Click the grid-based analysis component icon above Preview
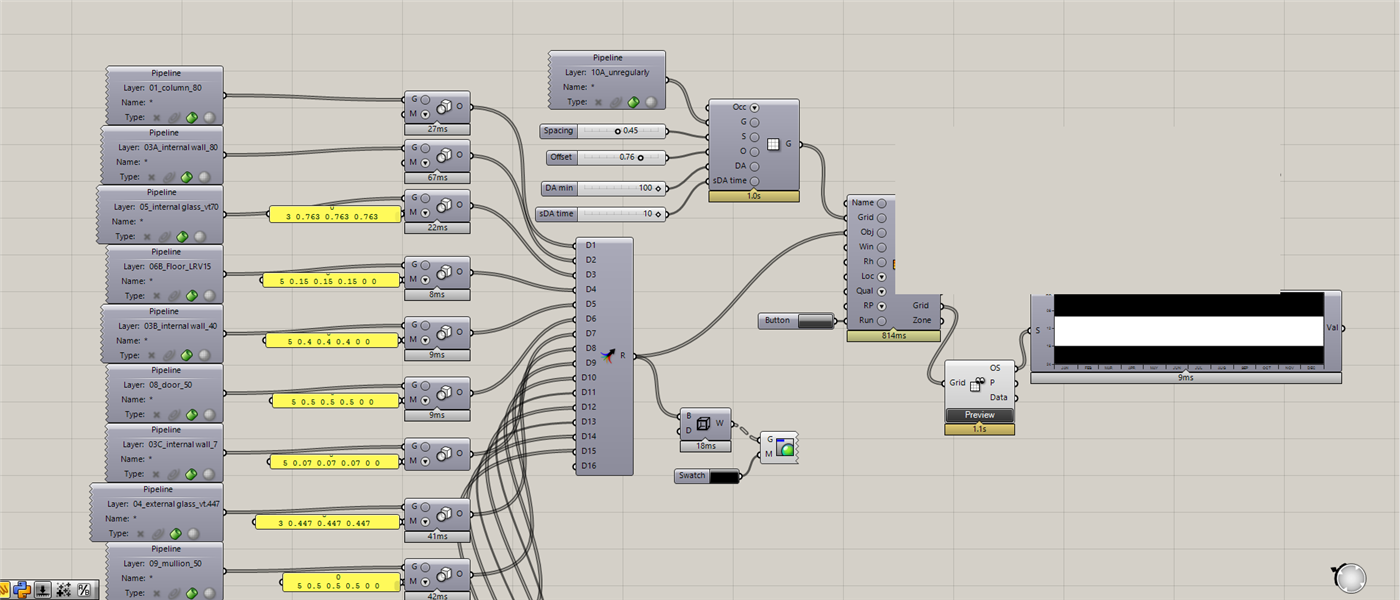The image size is (1400, 600). click(x=977, y=382)
